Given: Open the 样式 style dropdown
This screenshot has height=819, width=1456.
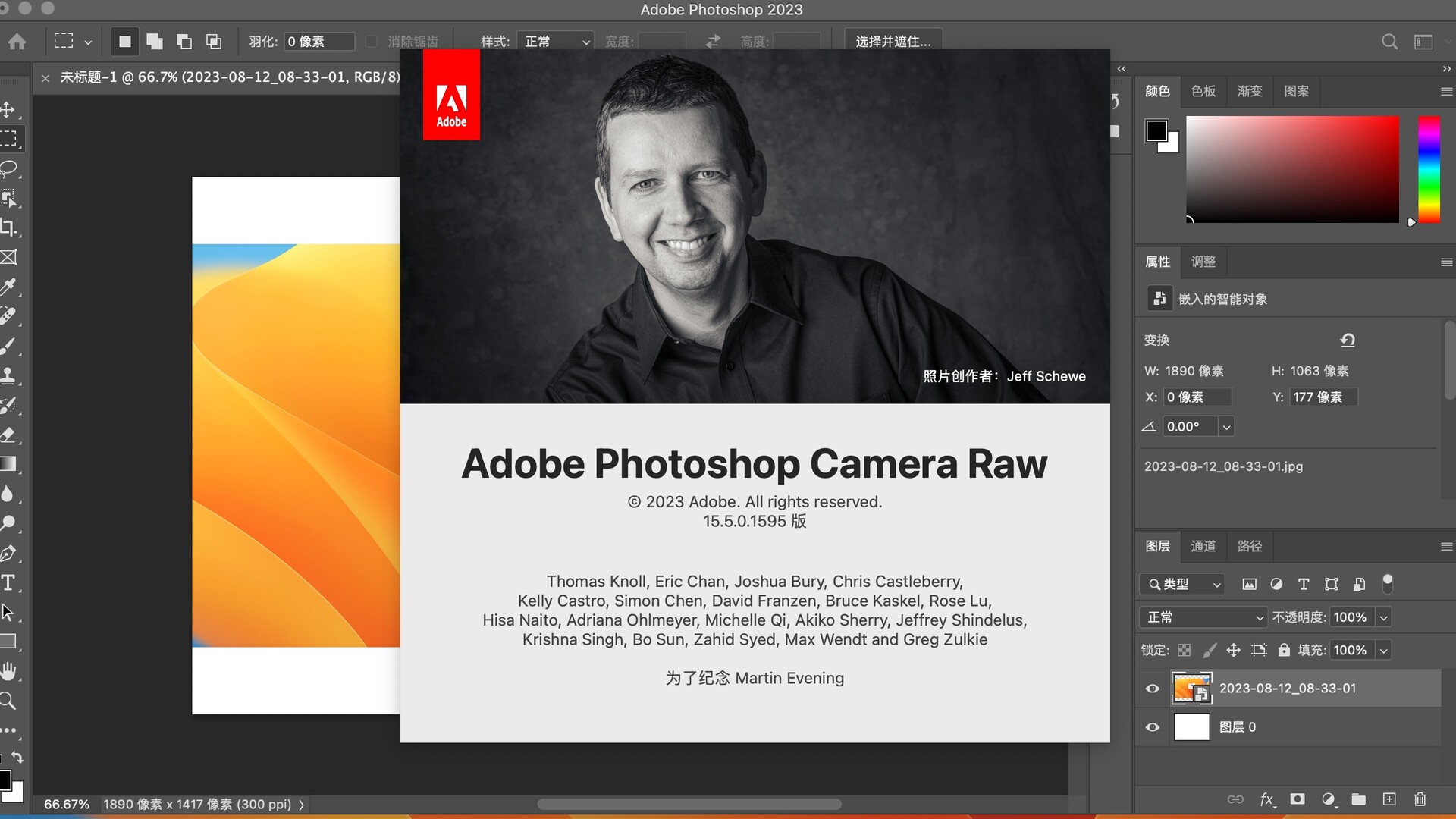Looking at the screenshot, I should tap(556, 42).
